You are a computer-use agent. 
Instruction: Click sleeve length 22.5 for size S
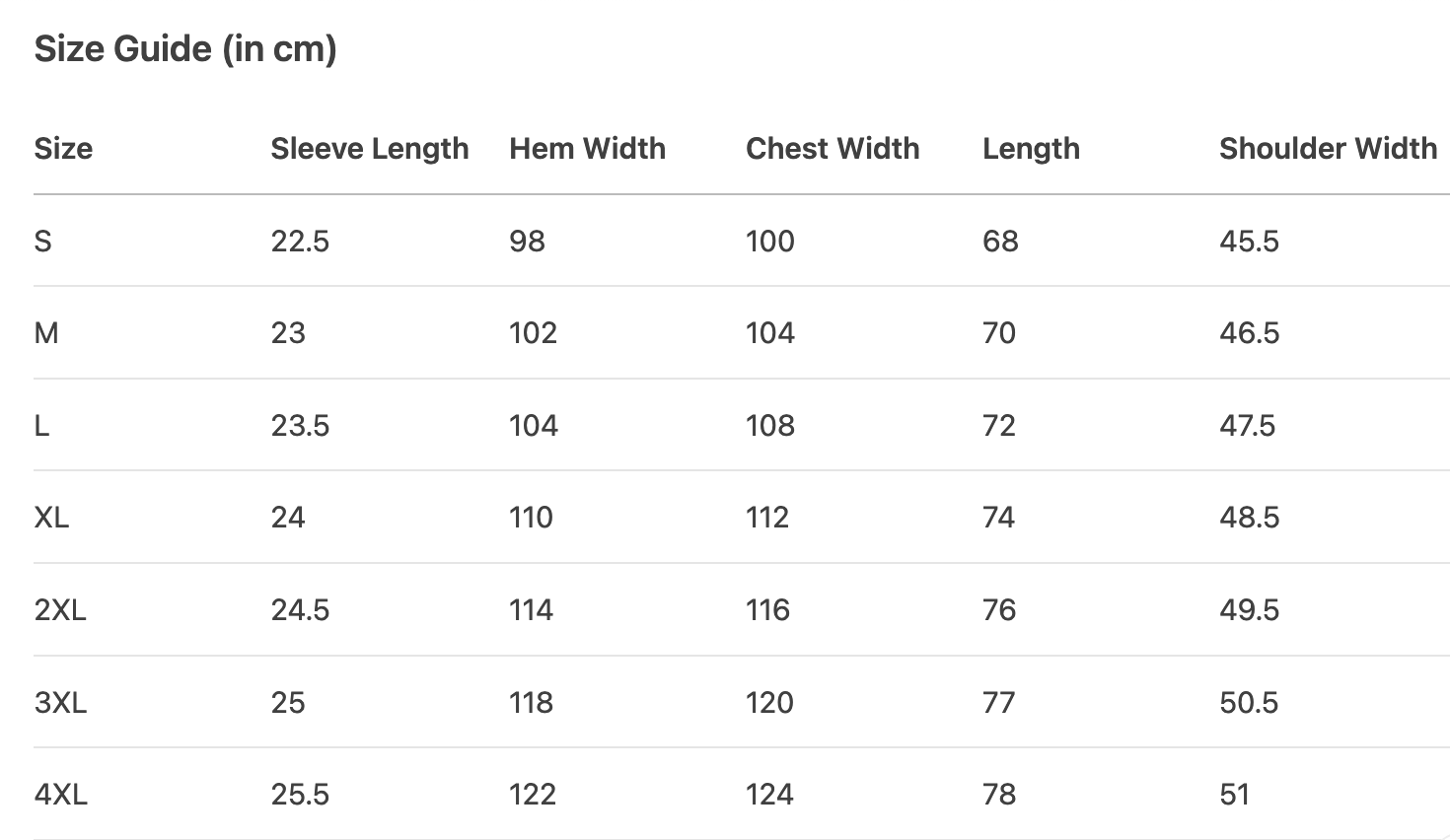[x=300, y=242]
